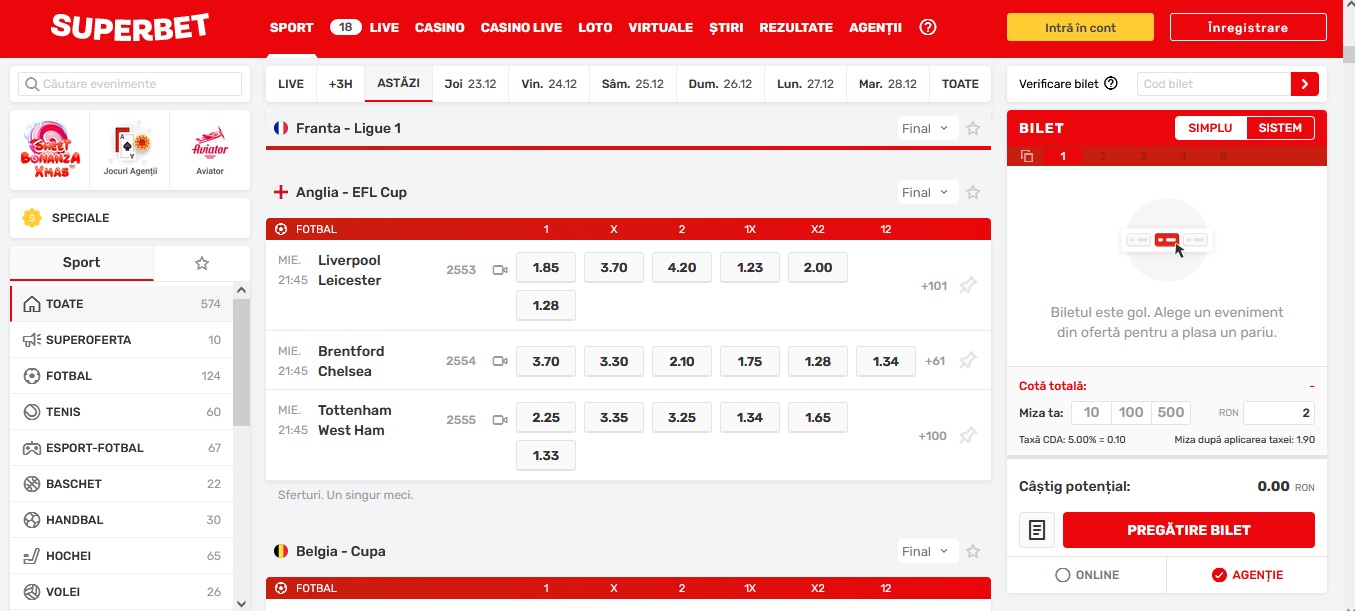Favorite the Franta - Ligue 1 league star
The image size is (1360, 611).
click(x=973, y=129)
